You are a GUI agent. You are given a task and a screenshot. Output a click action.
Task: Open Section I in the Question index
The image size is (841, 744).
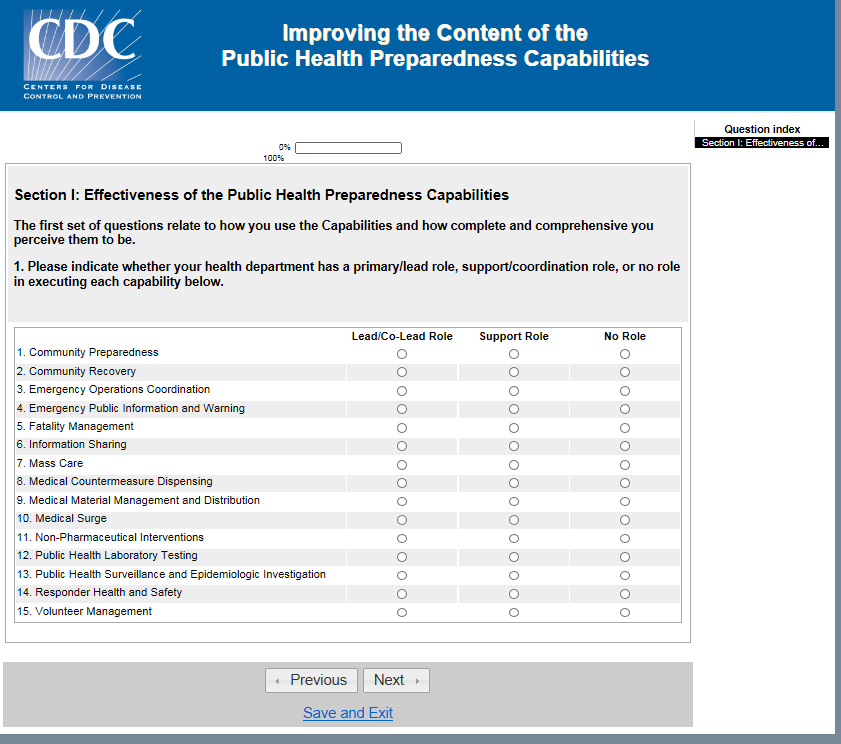click(x=763, y=143)
